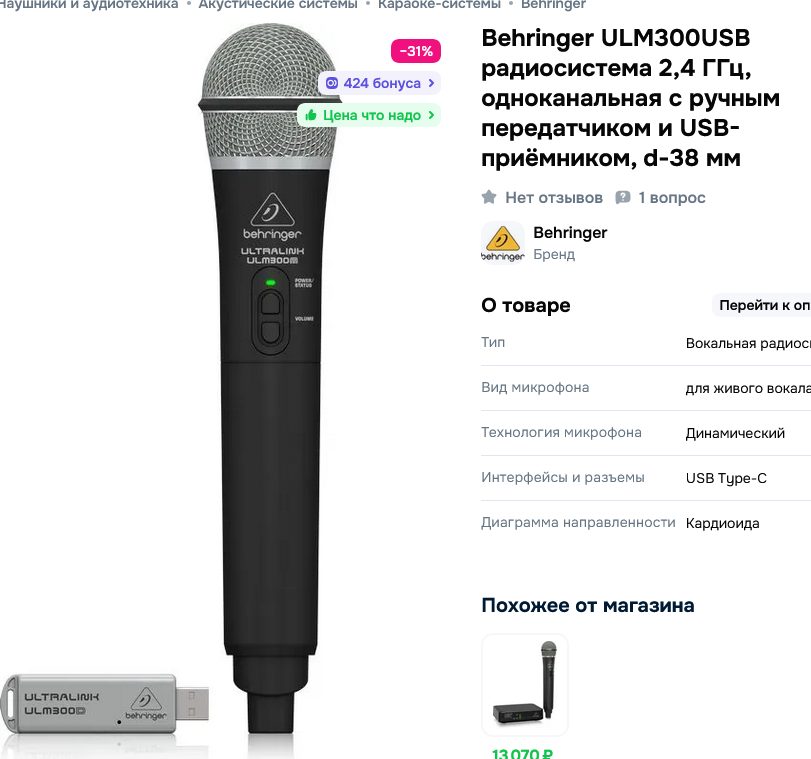Click the 13 070 ₽ price
The image size is (811, 759).
pyautogui.click(x=522, y=753)
